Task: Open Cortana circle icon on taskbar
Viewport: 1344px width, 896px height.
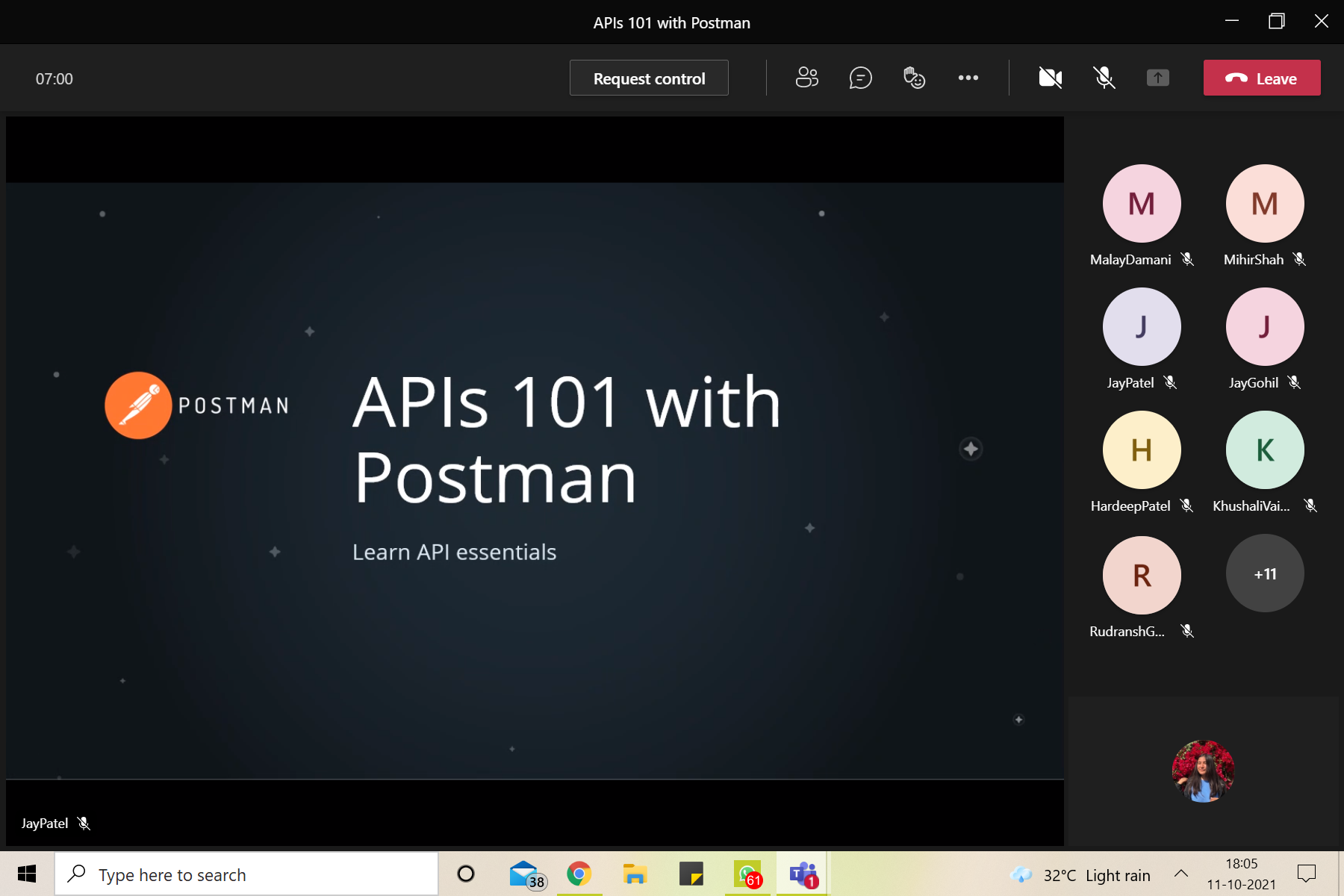Action: click(x=466, y=874)
